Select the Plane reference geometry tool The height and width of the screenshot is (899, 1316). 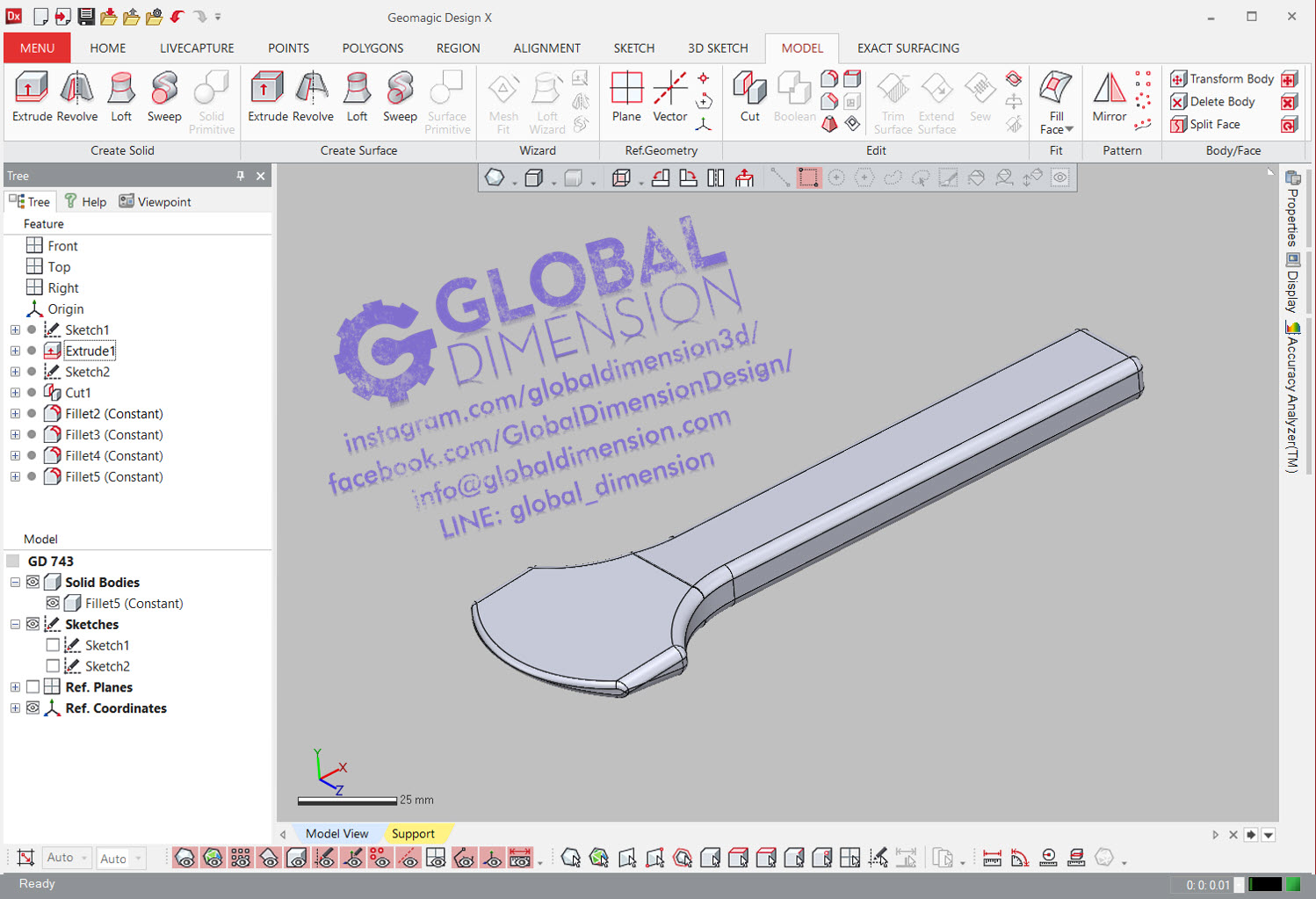(x=626, y=99)
